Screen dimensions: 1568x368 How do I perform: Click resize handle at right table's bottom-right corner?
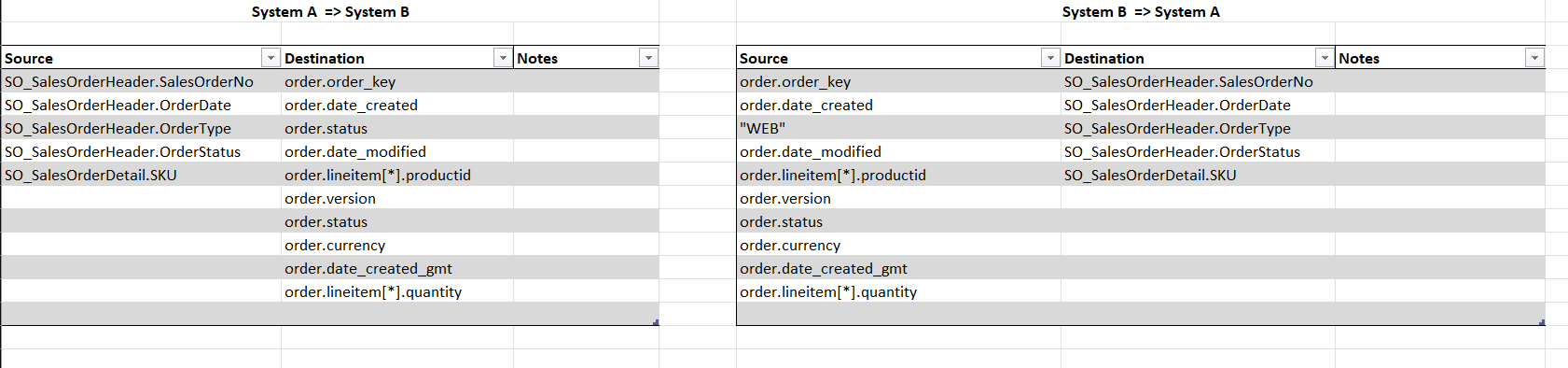pyautogui.click(x=1542, y=322)
